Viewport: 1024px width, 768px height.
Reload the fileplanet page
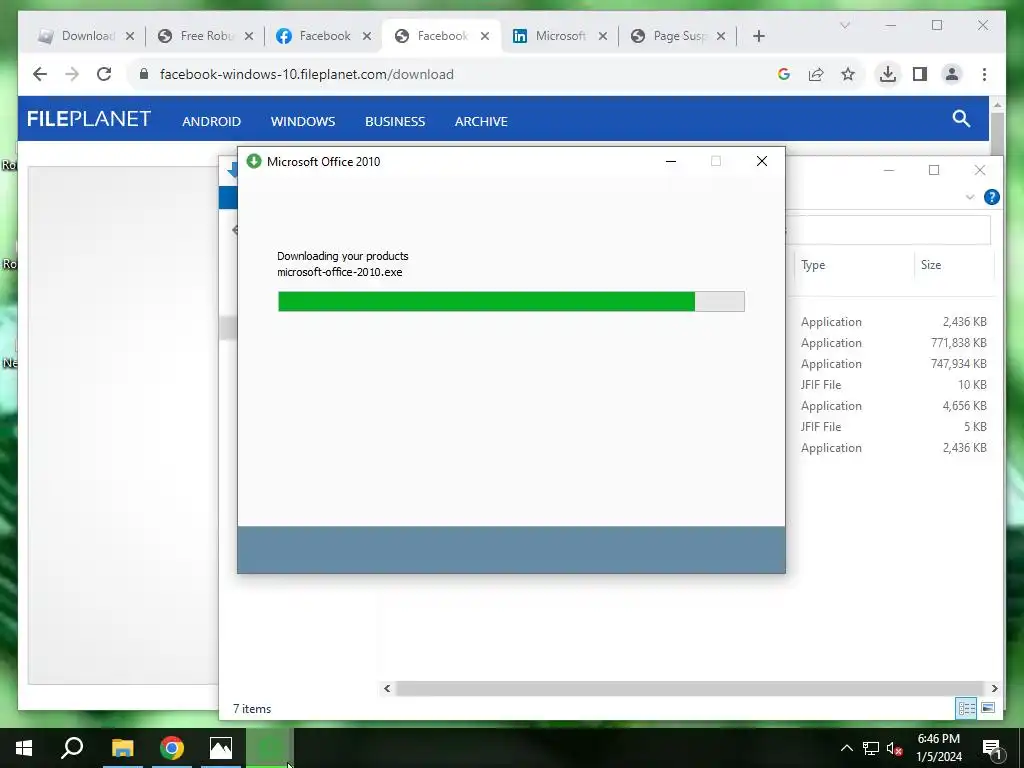104,74
